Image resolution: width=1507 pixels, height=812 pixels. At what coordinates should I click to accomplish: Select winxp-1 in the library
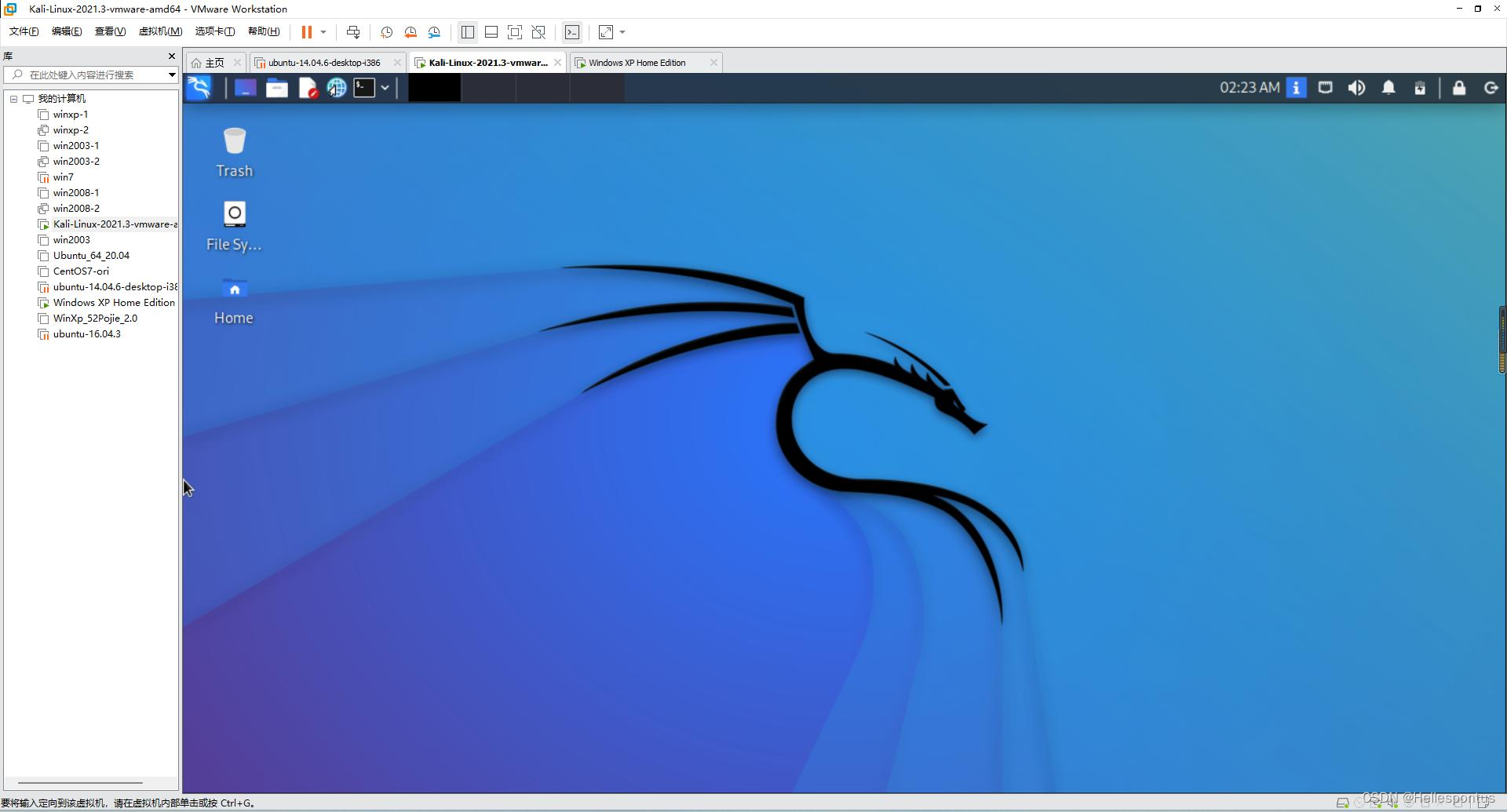[x=71, y=115]
